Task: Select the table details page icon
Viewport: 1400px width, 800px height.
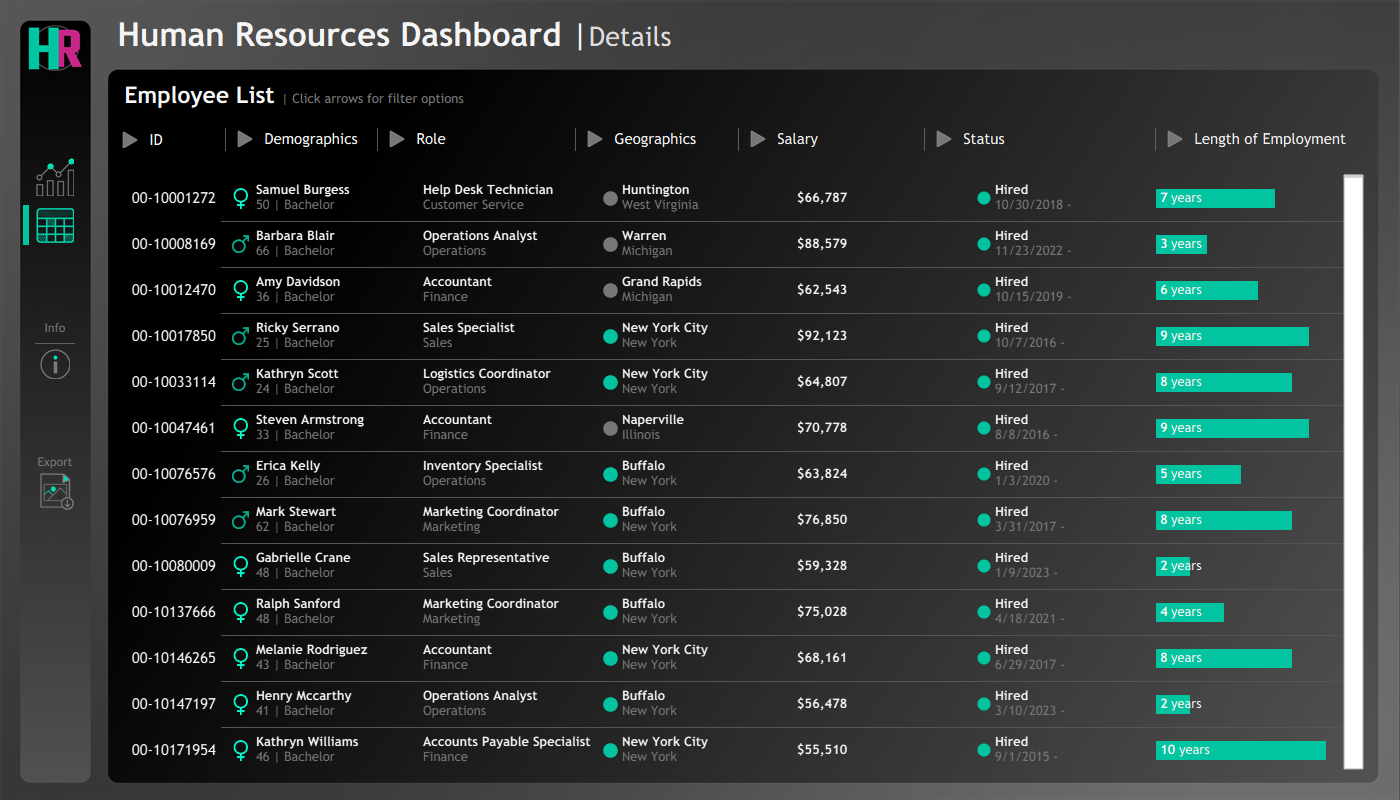Action: click(x=55, y=226)
